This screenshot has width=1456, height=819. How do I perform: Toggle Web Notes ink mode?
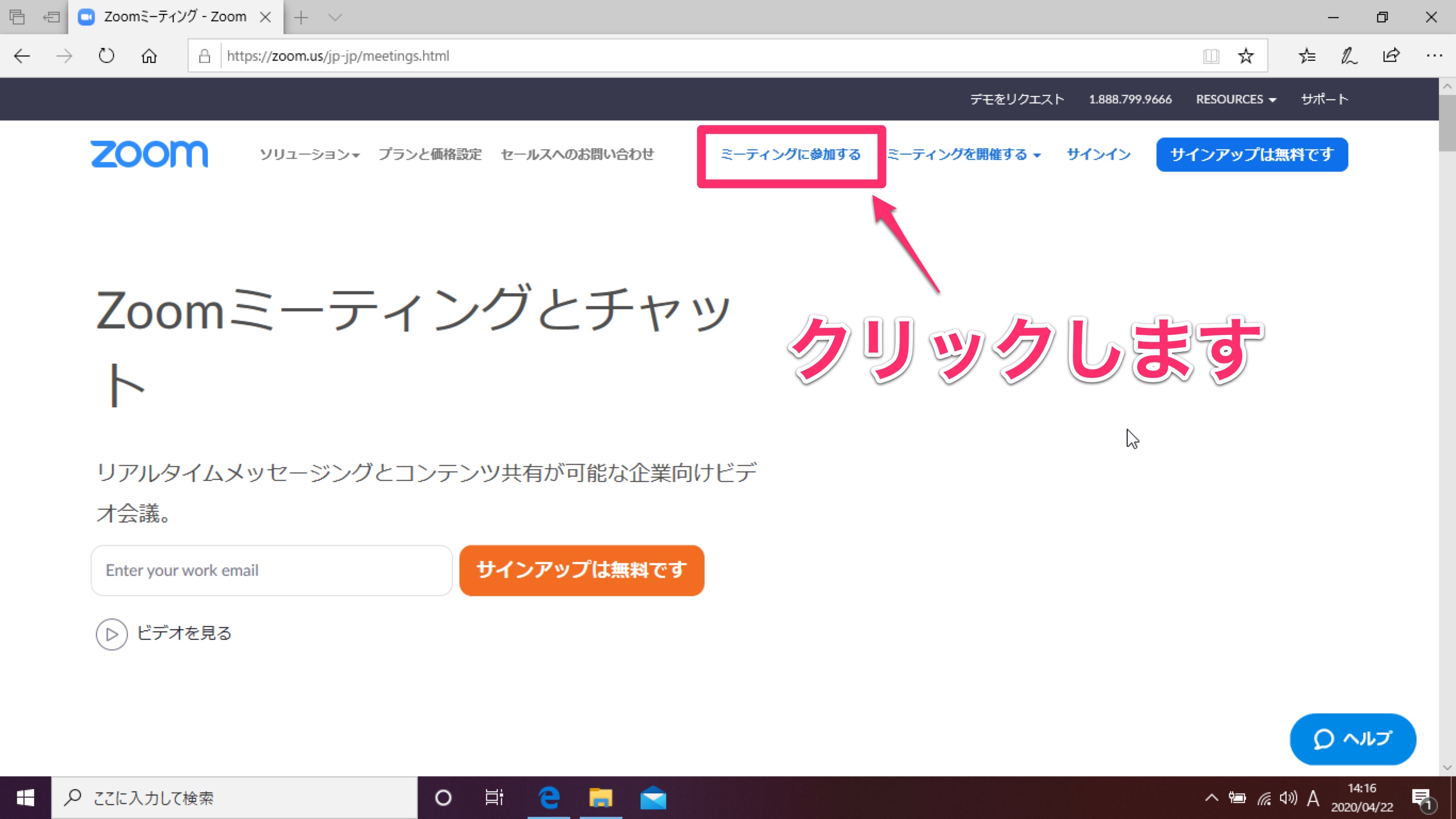click(1348, 55)
